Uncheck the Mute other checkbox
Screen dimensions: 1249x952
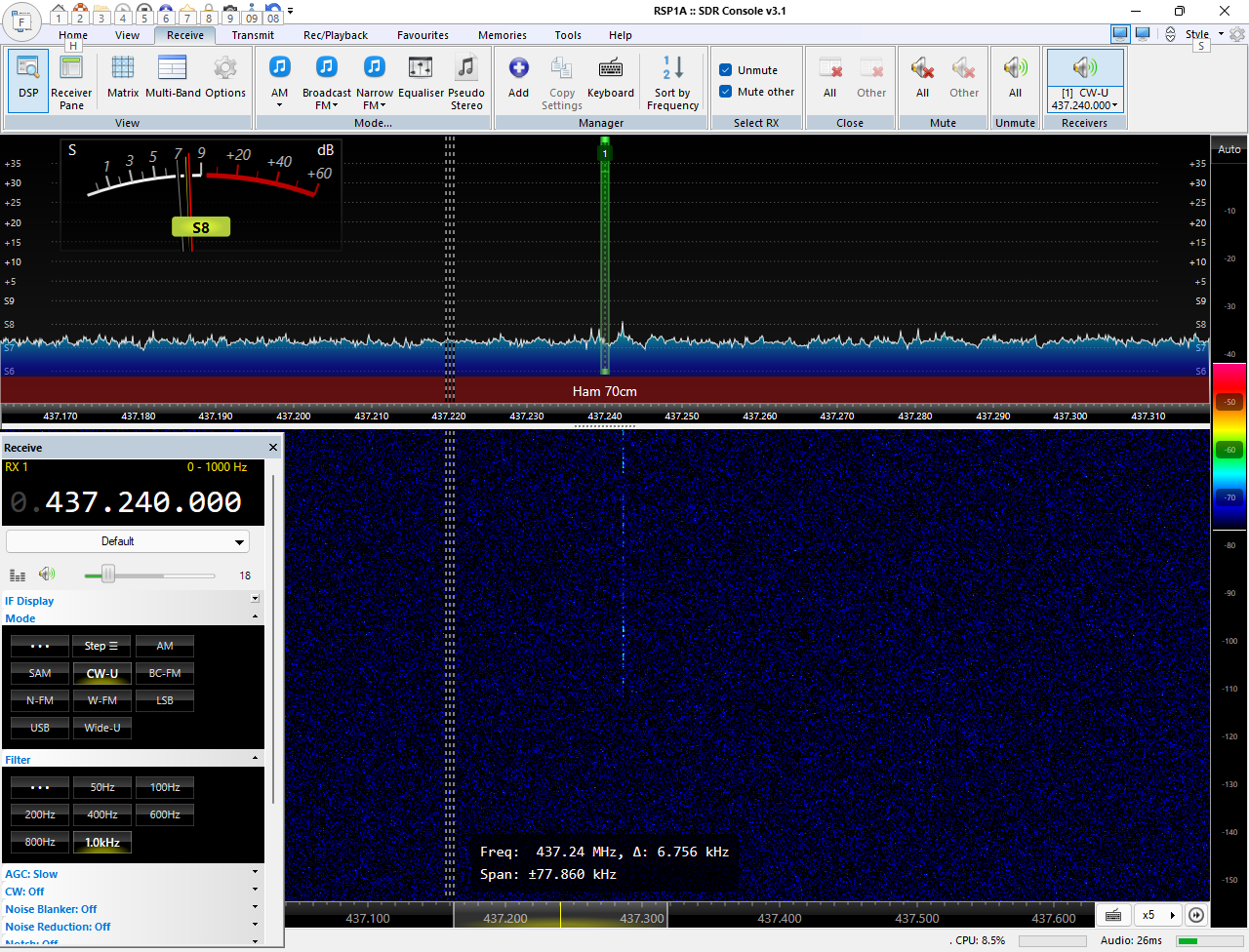click(x=726, y=92)
